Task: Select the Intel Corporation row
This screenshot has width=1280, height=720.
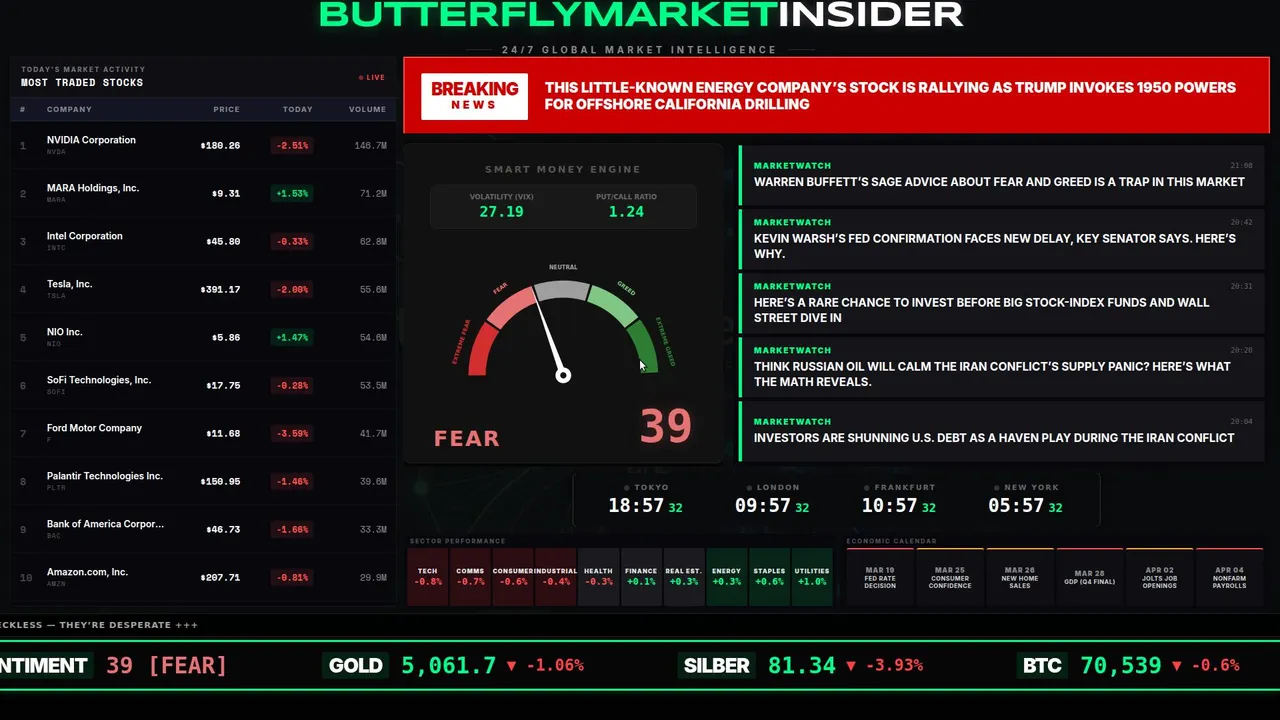Action: [x=203, y=241]
